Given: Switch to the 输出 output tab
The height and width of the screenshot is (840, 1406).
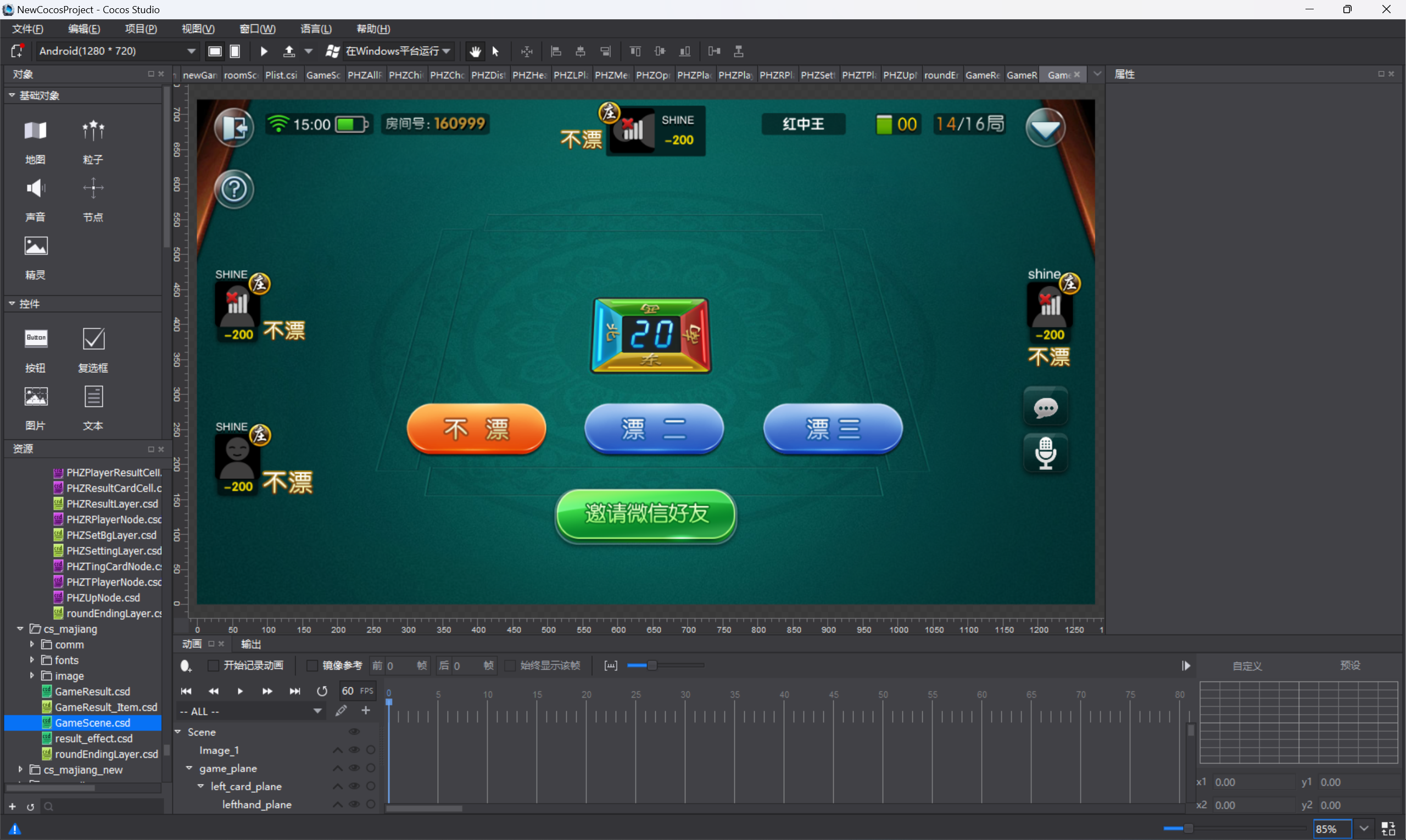Looking at the screenshot, I should pyautogui.click(x=250, y=644).
